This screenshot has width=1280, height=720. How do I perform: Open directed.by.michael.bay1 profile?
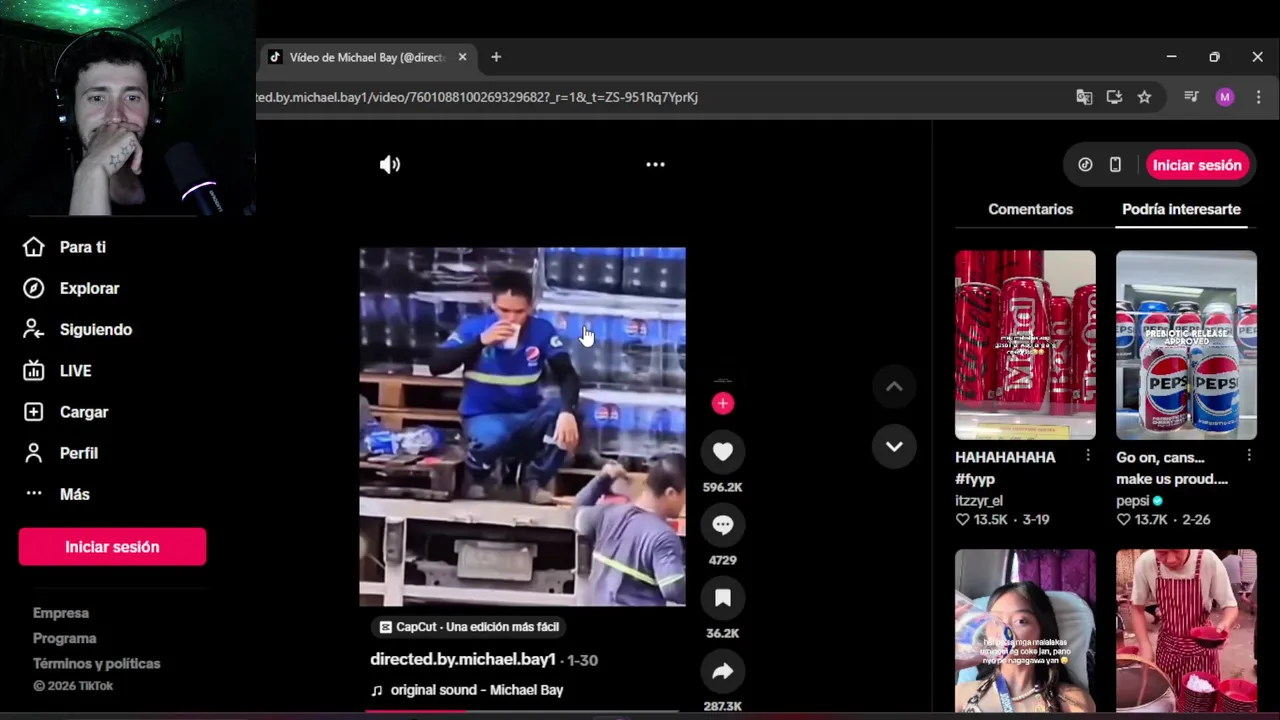tap(462, 660)
